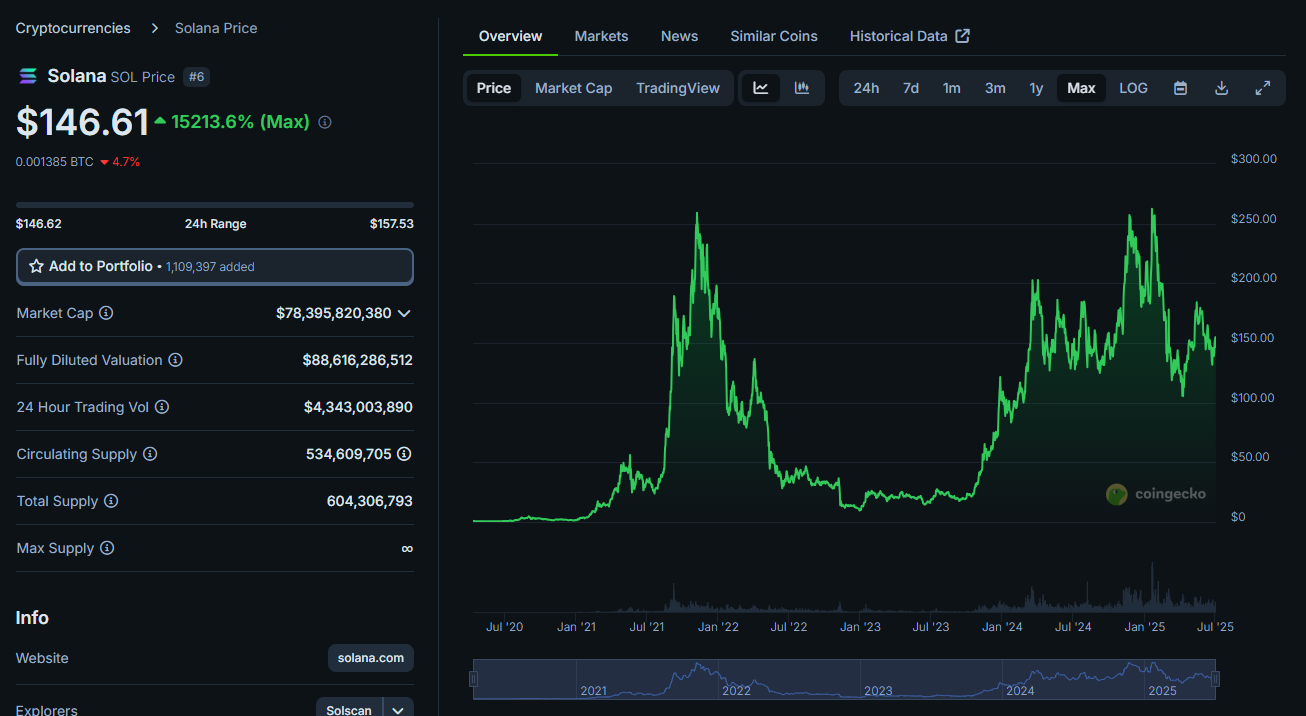Expand chart to fullscreen
1306x716 pixels.
[1263, 88]
